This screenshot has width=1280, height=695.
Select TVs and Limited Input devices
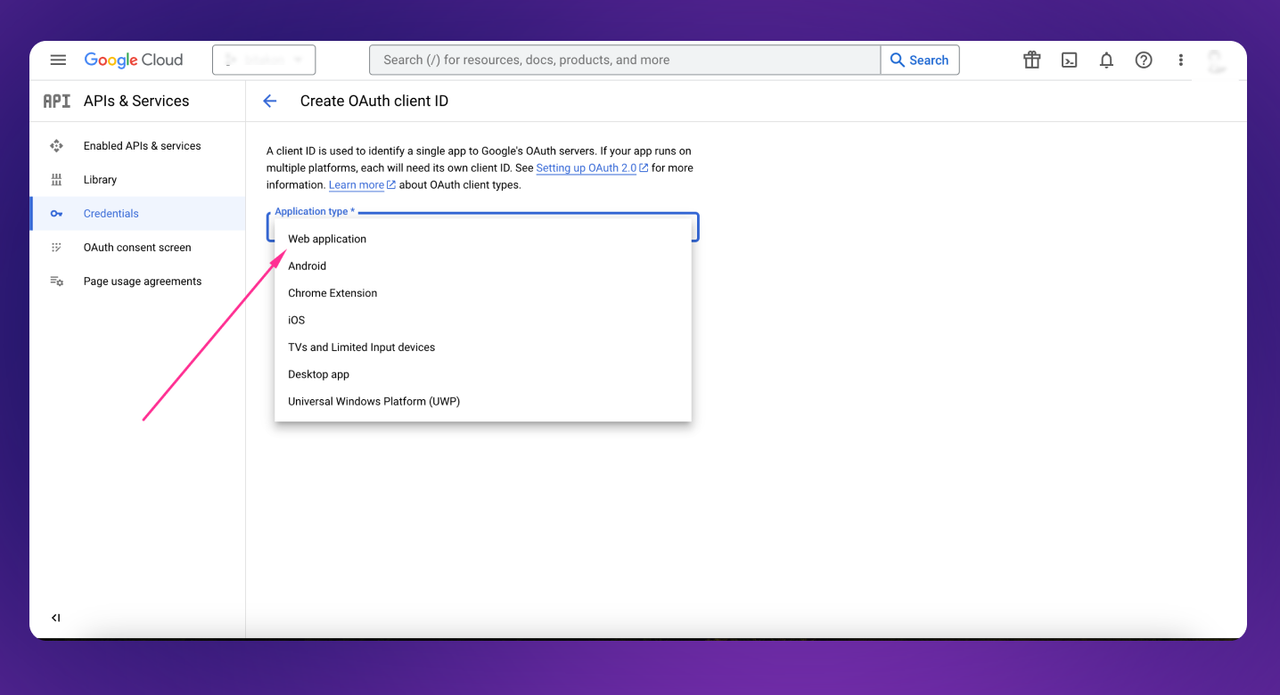[483, 347]
